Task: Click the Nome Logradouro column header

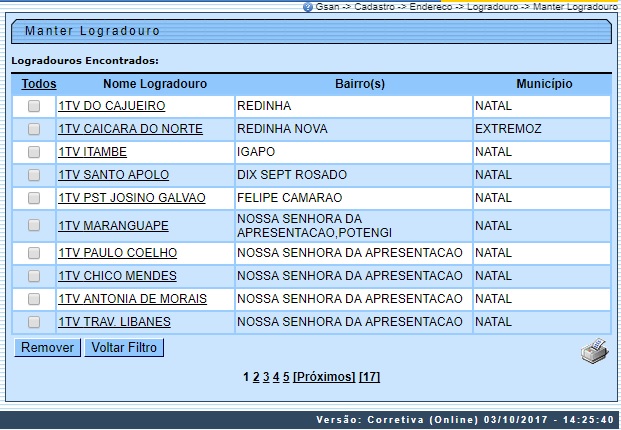Action: 155,84
